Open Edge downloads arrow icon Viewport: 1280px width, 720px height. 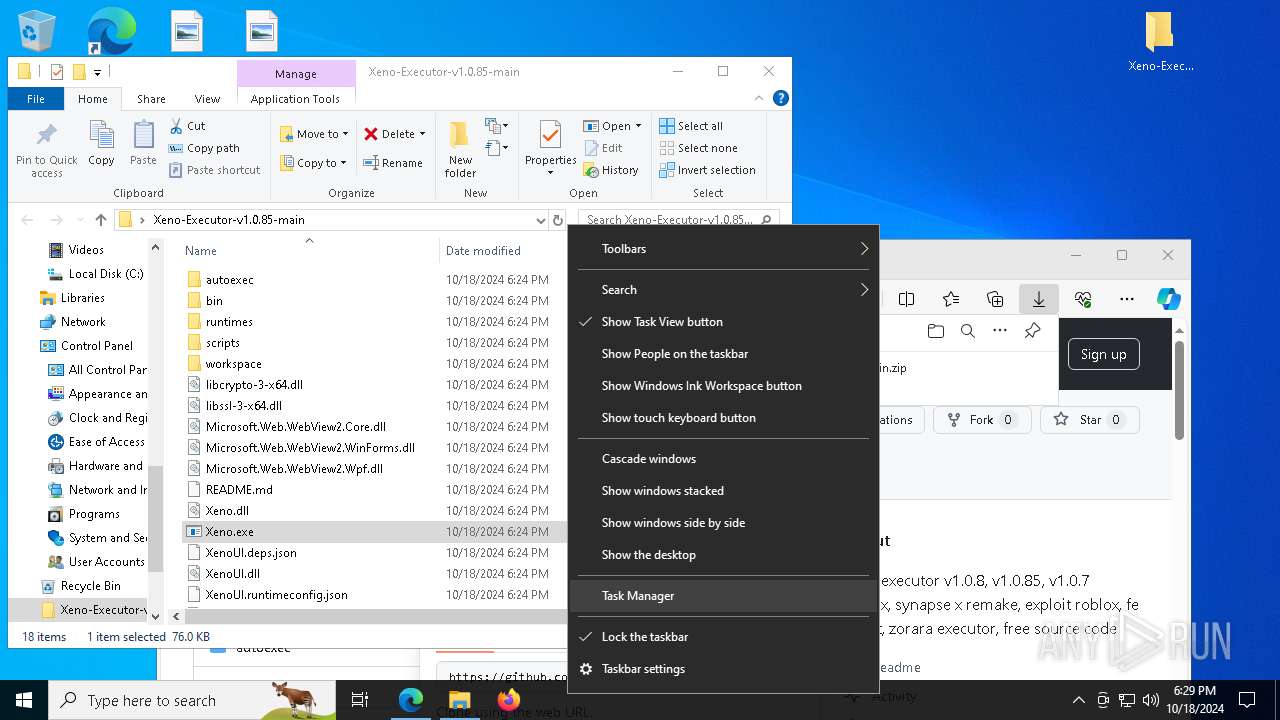(x=1039, y=299)
